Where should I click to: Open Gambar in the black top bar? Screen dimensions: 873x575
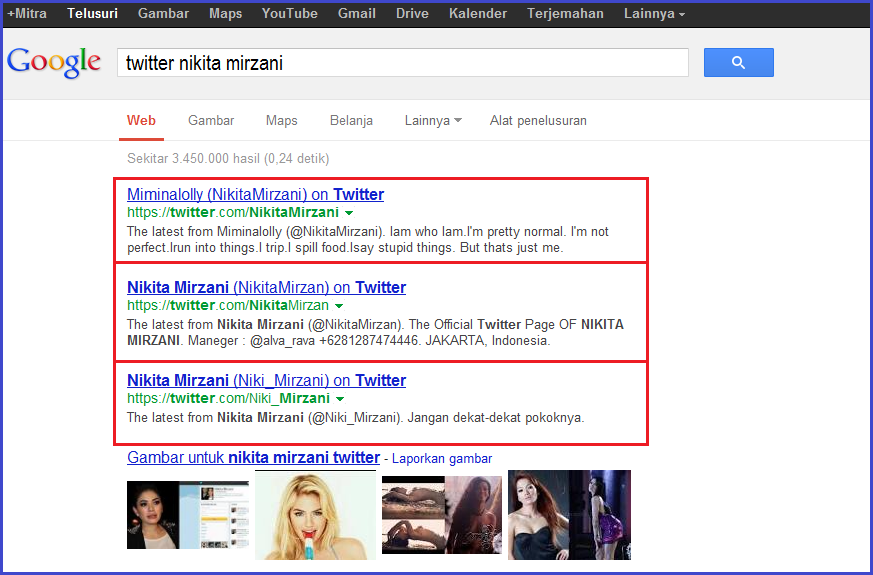point(163,13)
